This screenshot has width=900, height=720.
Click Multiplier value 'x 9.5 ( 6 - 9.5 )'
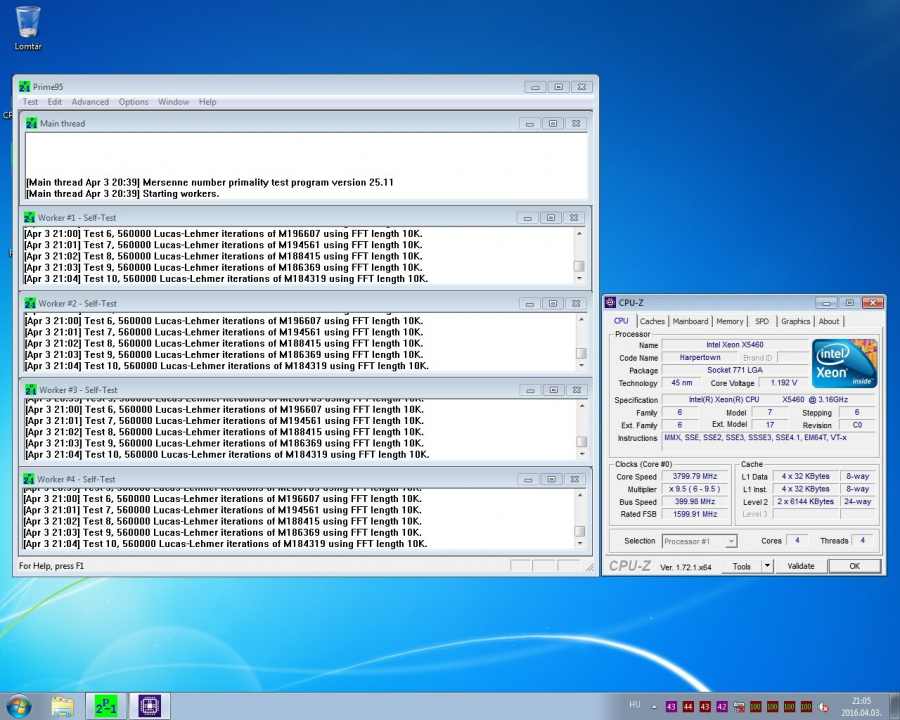click(695, 489)
